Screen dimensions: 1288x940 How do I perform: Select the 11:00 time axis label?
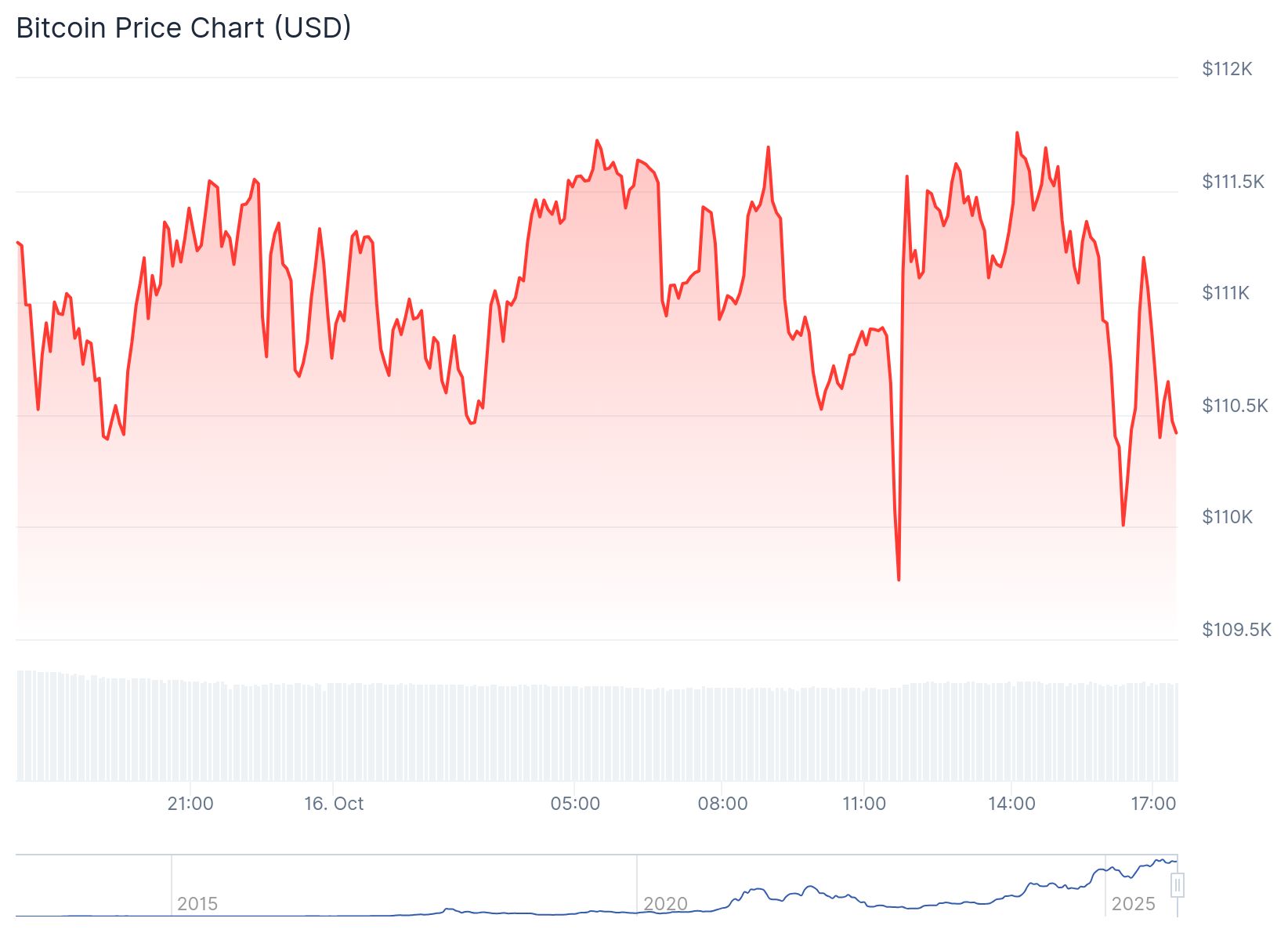(864, 804)
